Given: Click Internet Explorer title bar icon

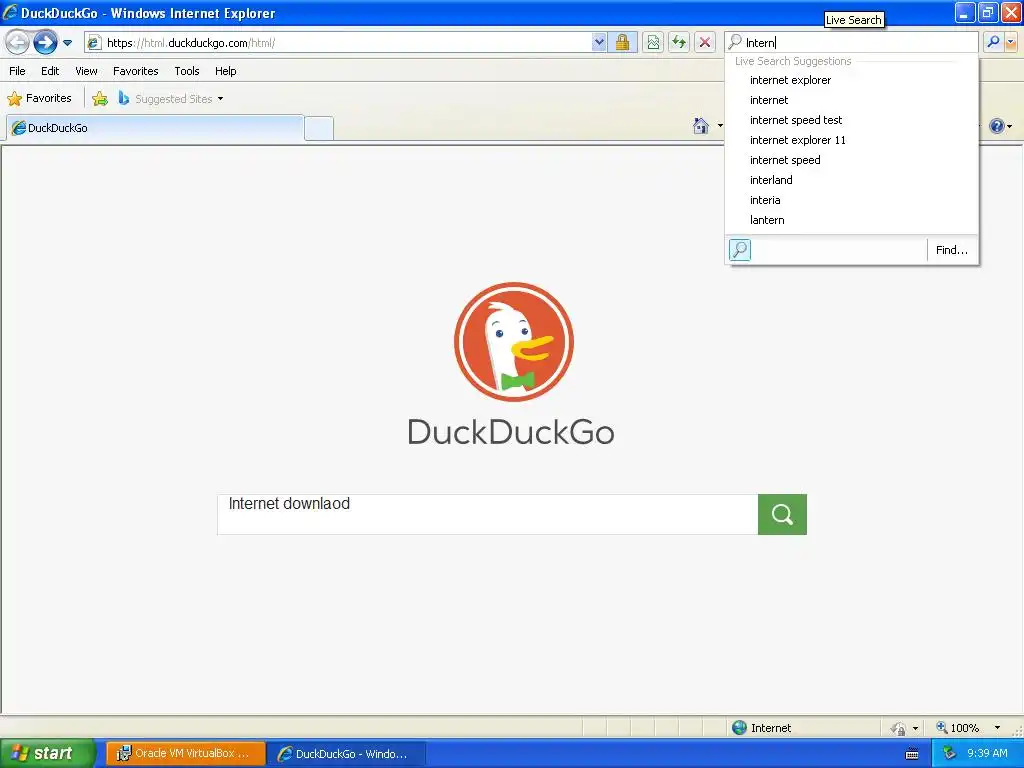Looking at the screenshot, I should (x=10, y=12).
